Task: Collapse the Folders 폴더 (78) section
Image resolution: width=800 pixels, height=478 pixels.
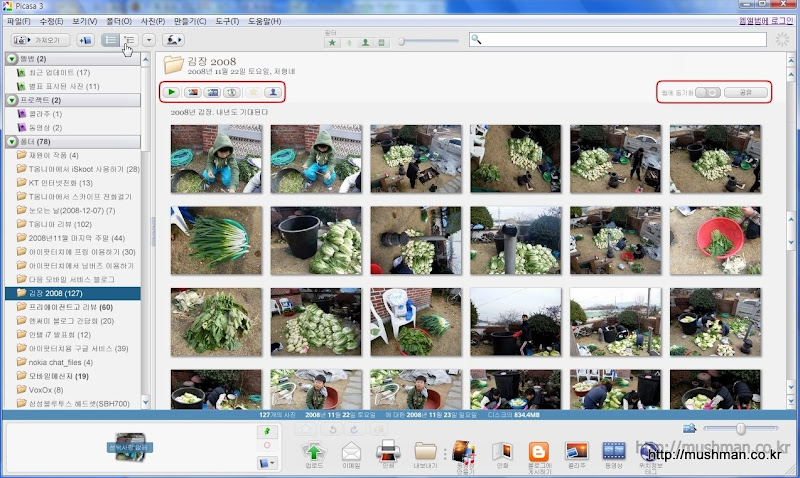Action: point(12,142)
